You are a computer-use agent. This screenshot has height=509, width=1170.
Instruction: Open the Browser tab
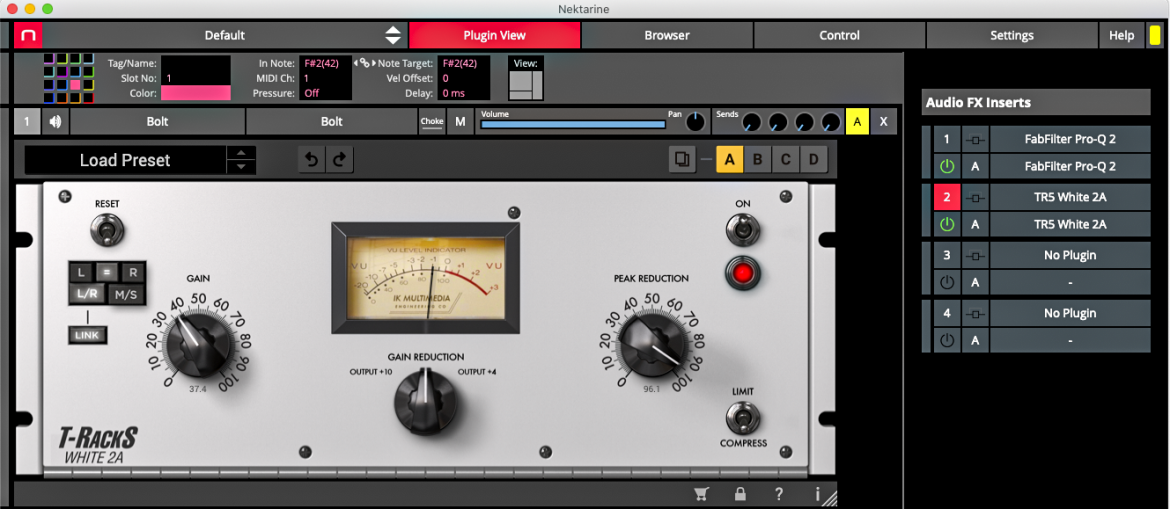tap(667, 35)
